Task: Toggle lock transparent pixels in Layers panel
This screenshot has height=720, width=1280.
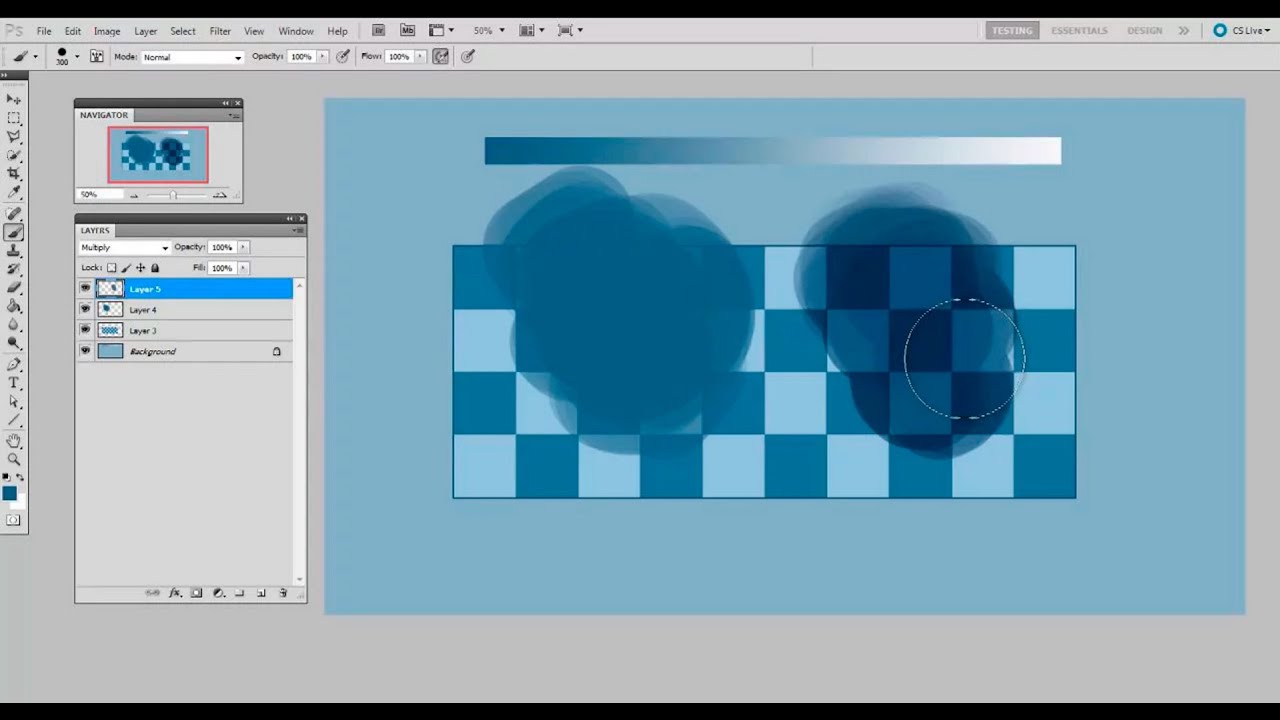Action: point(112,268)
